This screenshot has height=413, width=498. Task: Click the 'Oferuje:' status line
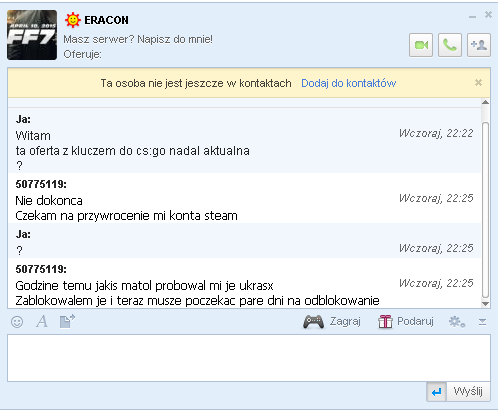pyautogui.click(x=82, y=54)
